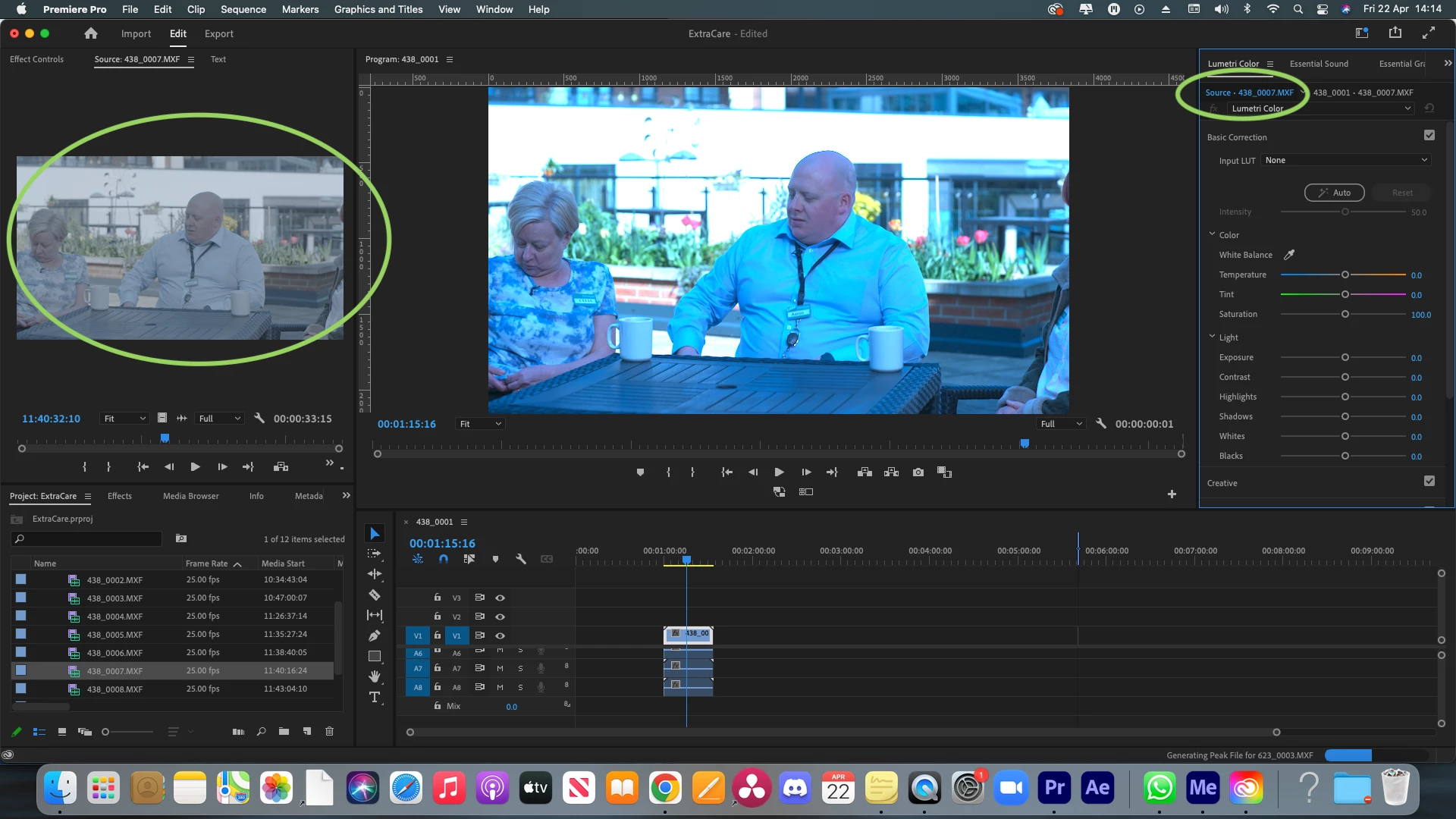Open Program monitor Fit zoom dropdown

click(481, 424)
